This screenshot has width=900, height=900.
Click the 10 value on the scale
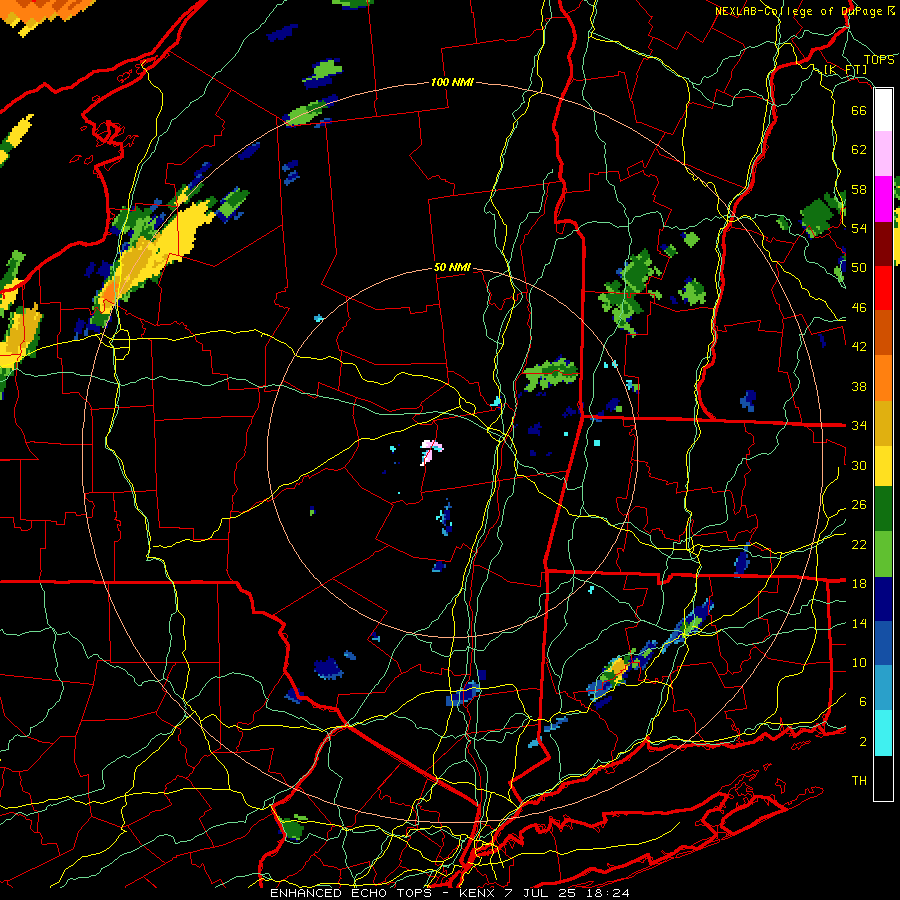pos(859,662)
